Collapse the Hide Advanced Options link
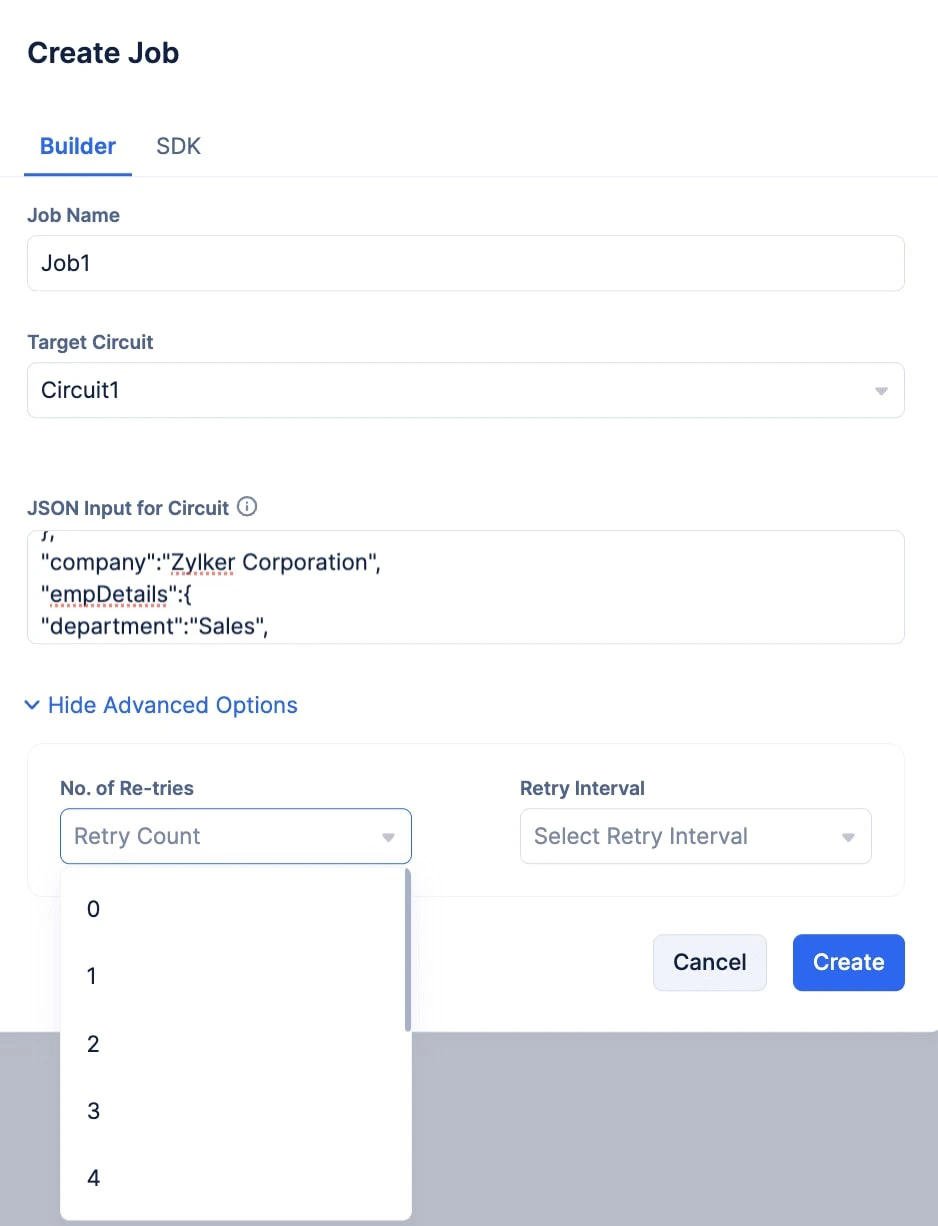 point(172,705)
